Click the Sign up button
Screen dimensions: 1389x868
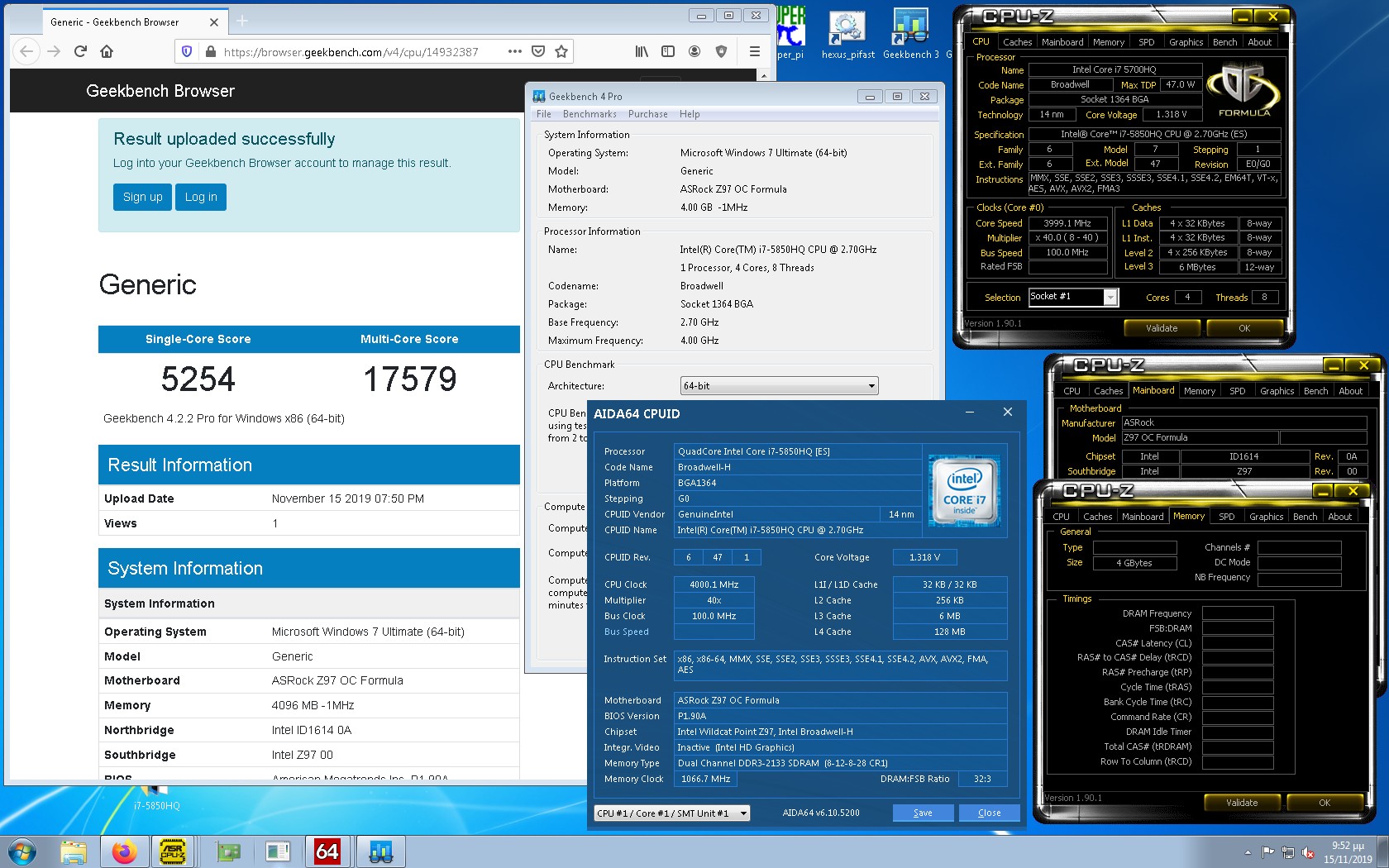pos(142,197)
